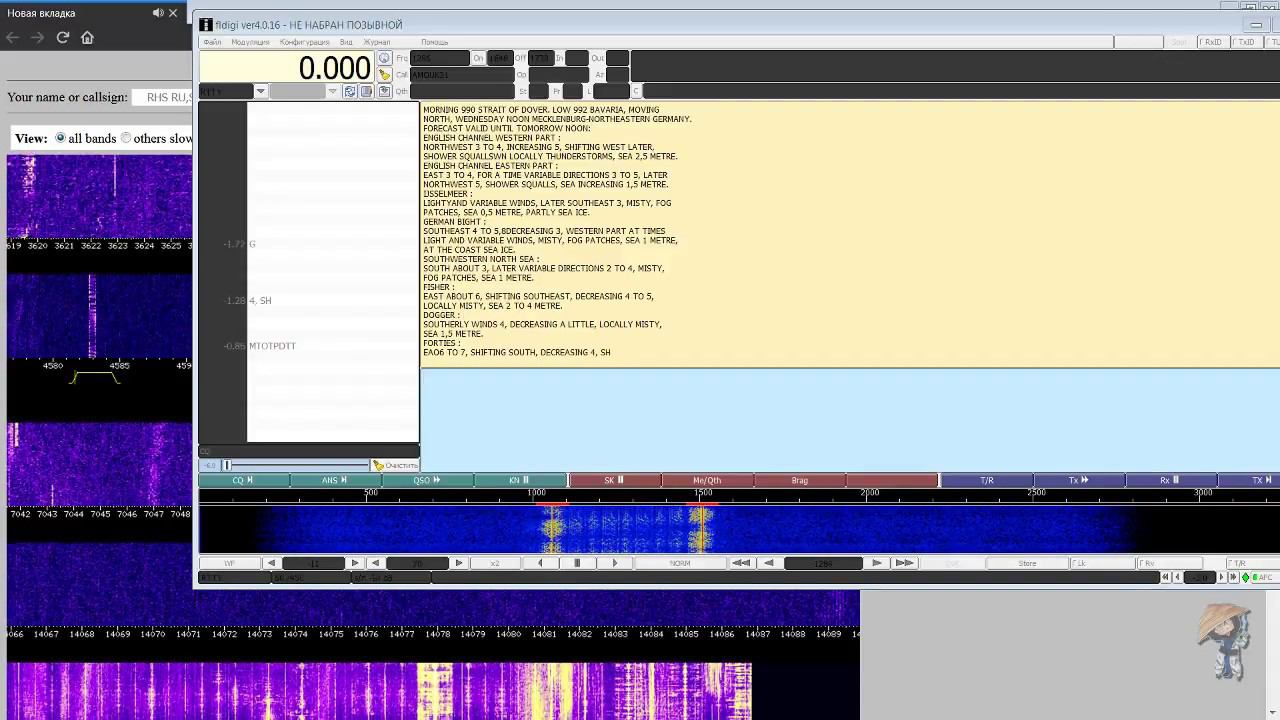Viewport: 1280px width, 720px height.
Task: Step cursor frequency up with single arrow
Action: click(877, 563)
